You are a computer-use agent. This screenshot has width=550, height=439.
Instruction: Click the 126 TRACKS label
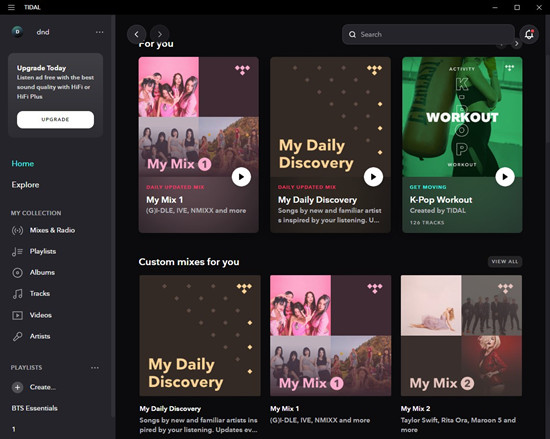427,223
